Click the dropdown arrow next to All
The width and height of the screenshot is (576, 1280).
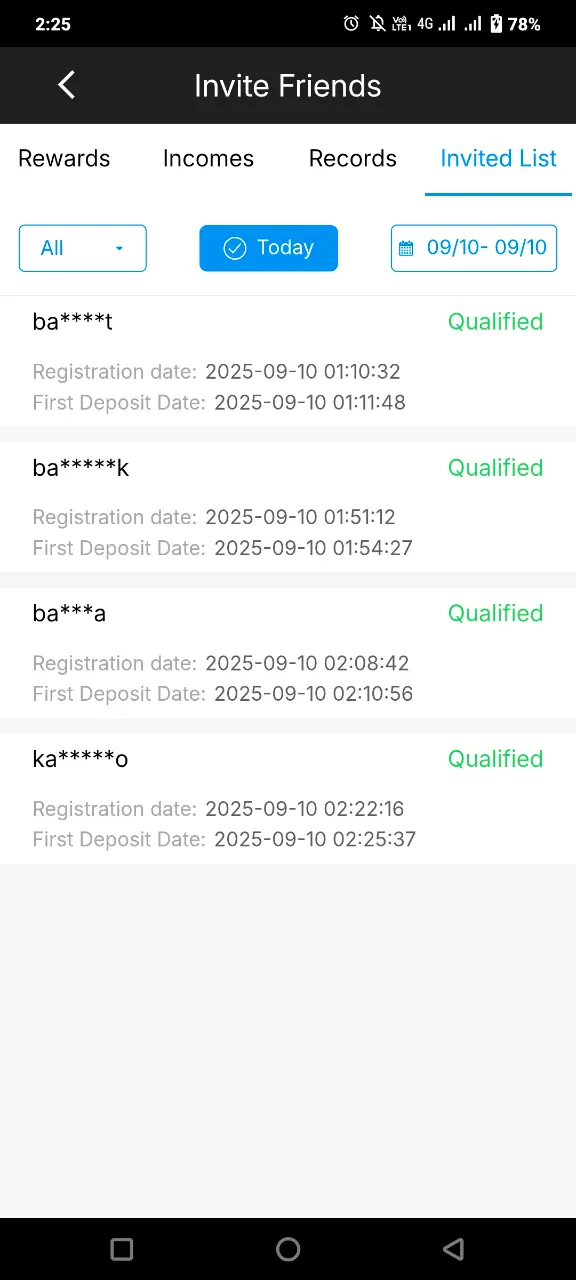119,249
